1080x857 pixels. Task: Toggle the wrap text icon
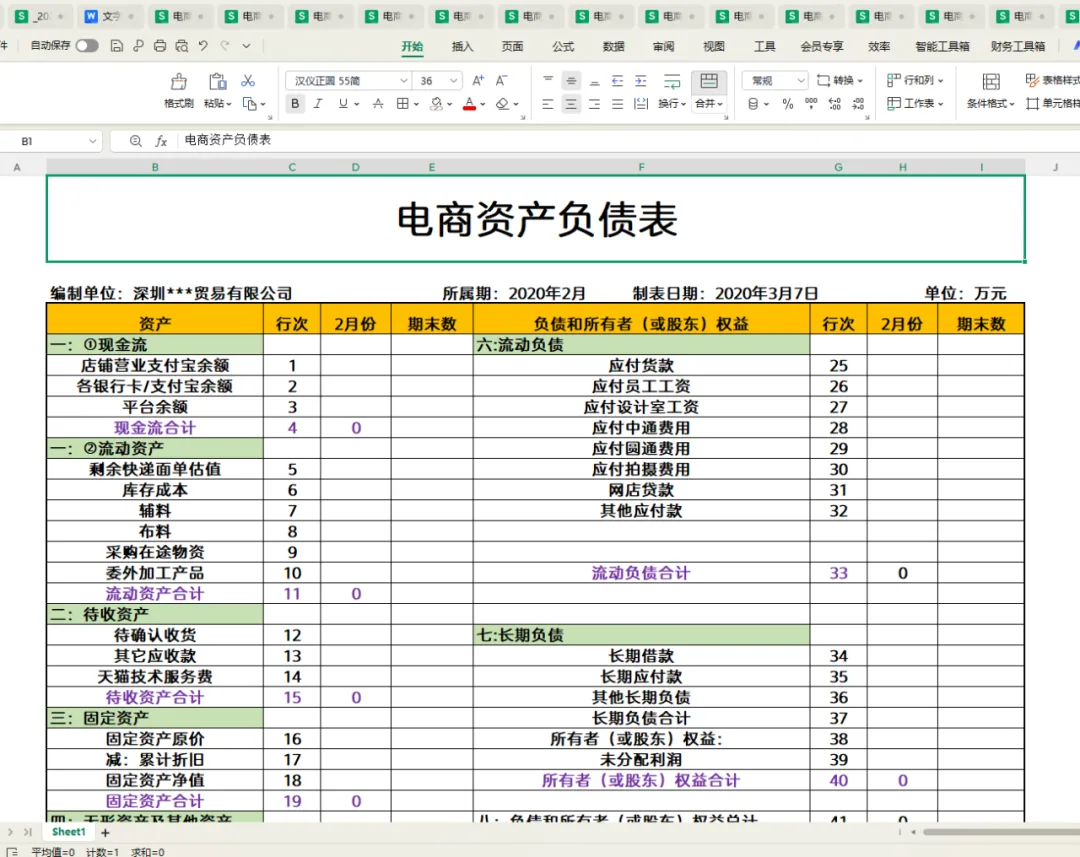click(672, 81)
